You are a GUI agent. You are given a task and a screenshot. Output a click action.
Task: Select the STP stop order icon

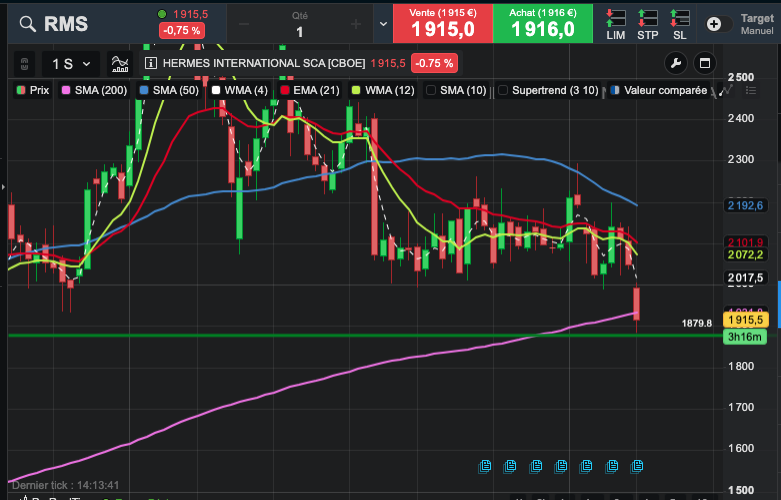pos(648,24)
